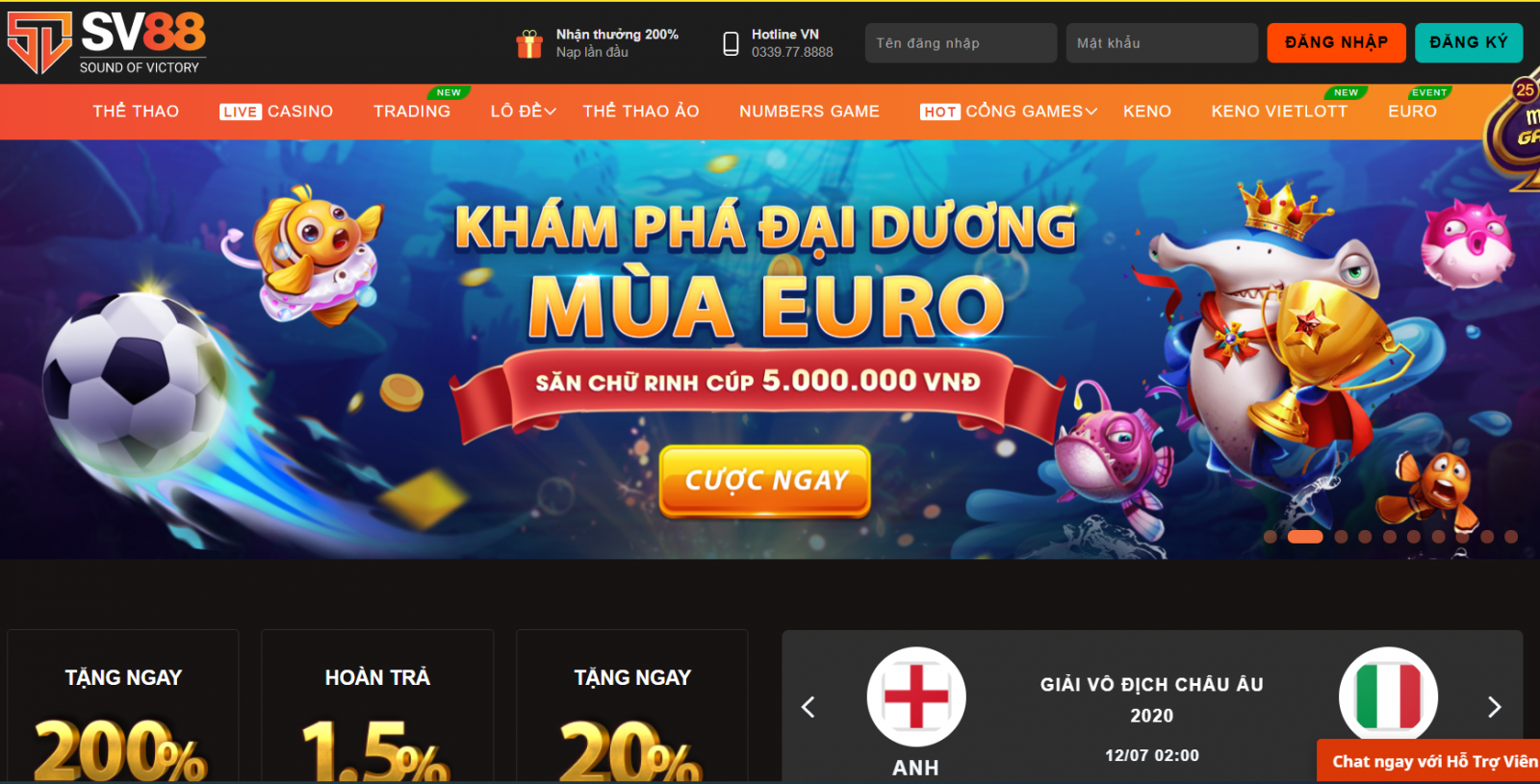Go to next match with right arrow
The height and width of the screenshot is (784, 1540).
1494,707
